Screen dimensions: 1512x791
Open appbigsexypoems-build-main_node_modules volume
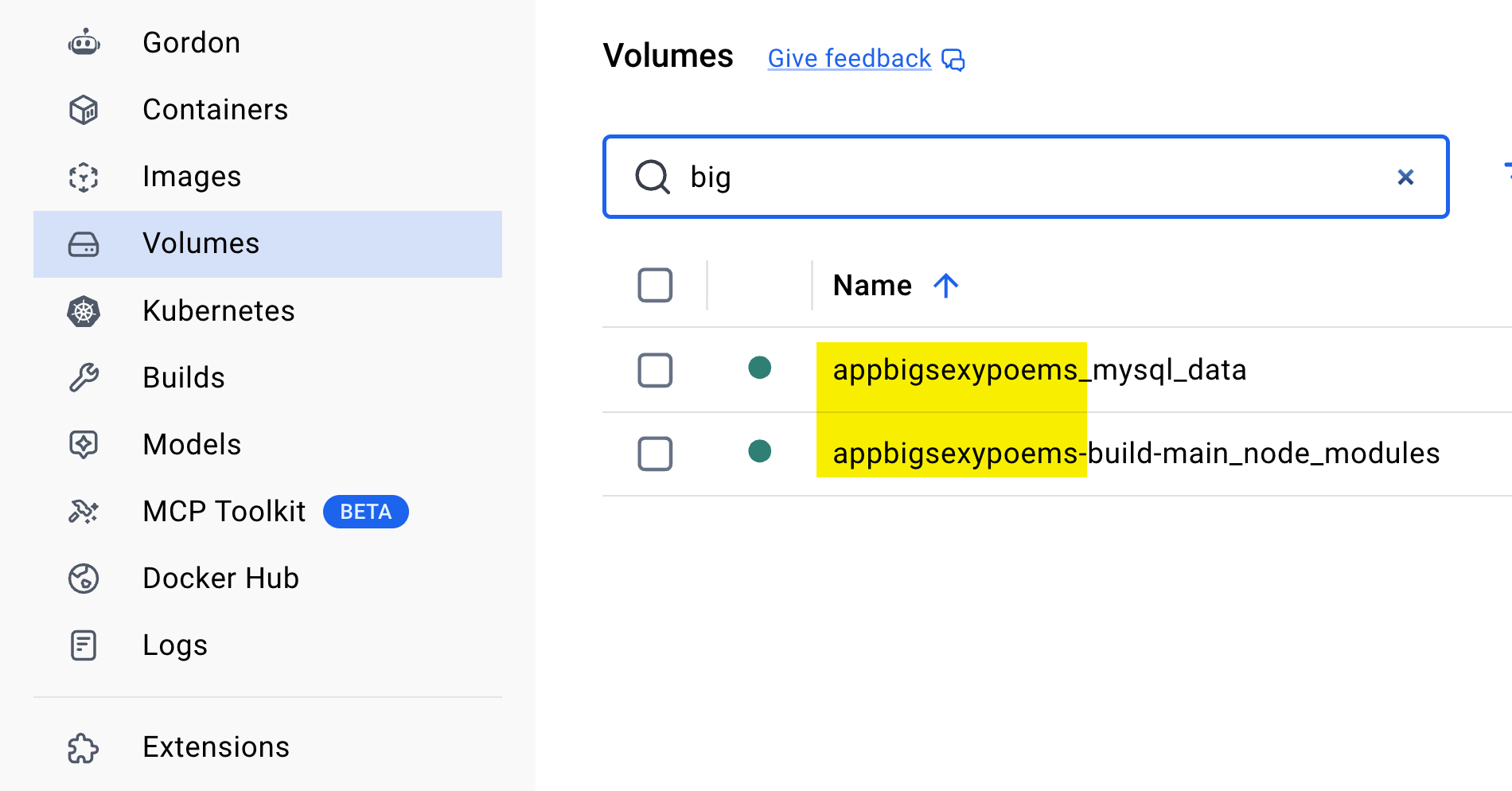click(x=1136, y=454)
